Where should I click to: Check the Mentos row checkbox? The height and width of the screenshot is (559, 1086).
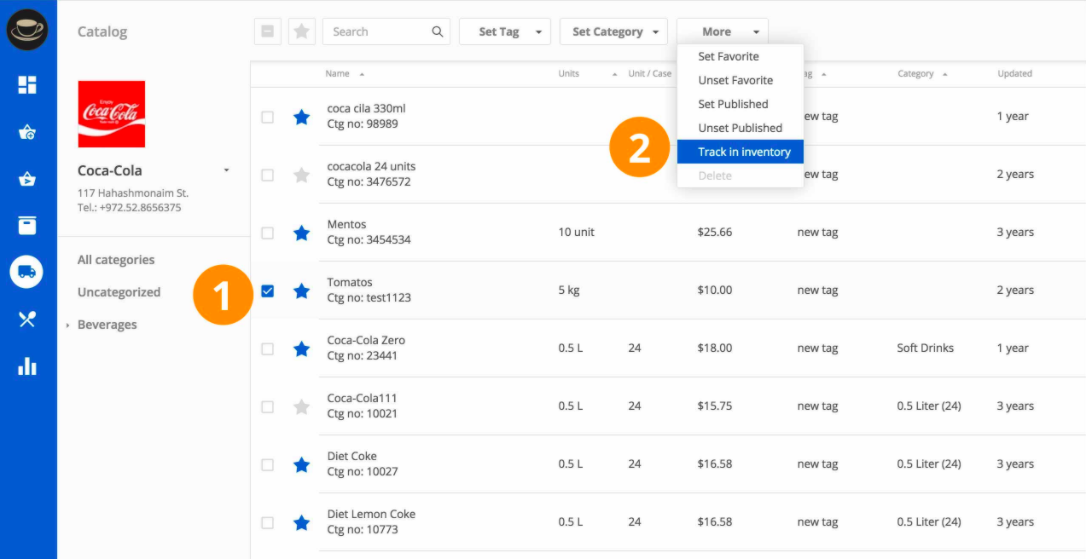tap(267, 233)
